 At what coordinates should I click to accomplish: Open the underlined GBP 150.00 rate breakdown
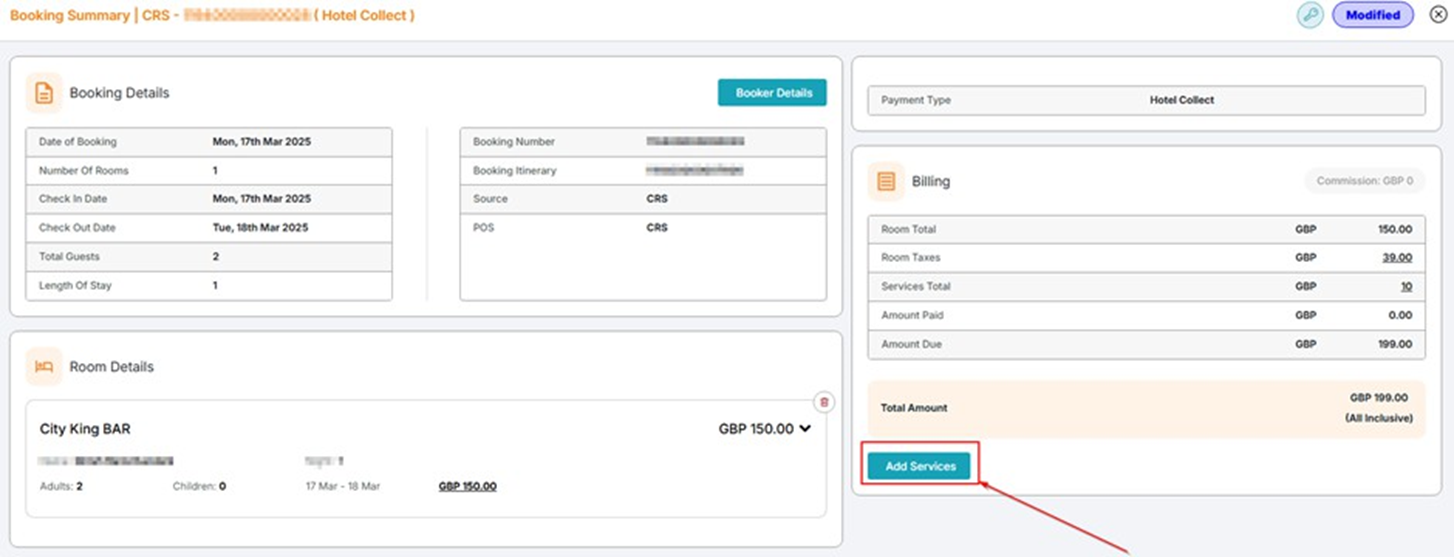[467, 486]
